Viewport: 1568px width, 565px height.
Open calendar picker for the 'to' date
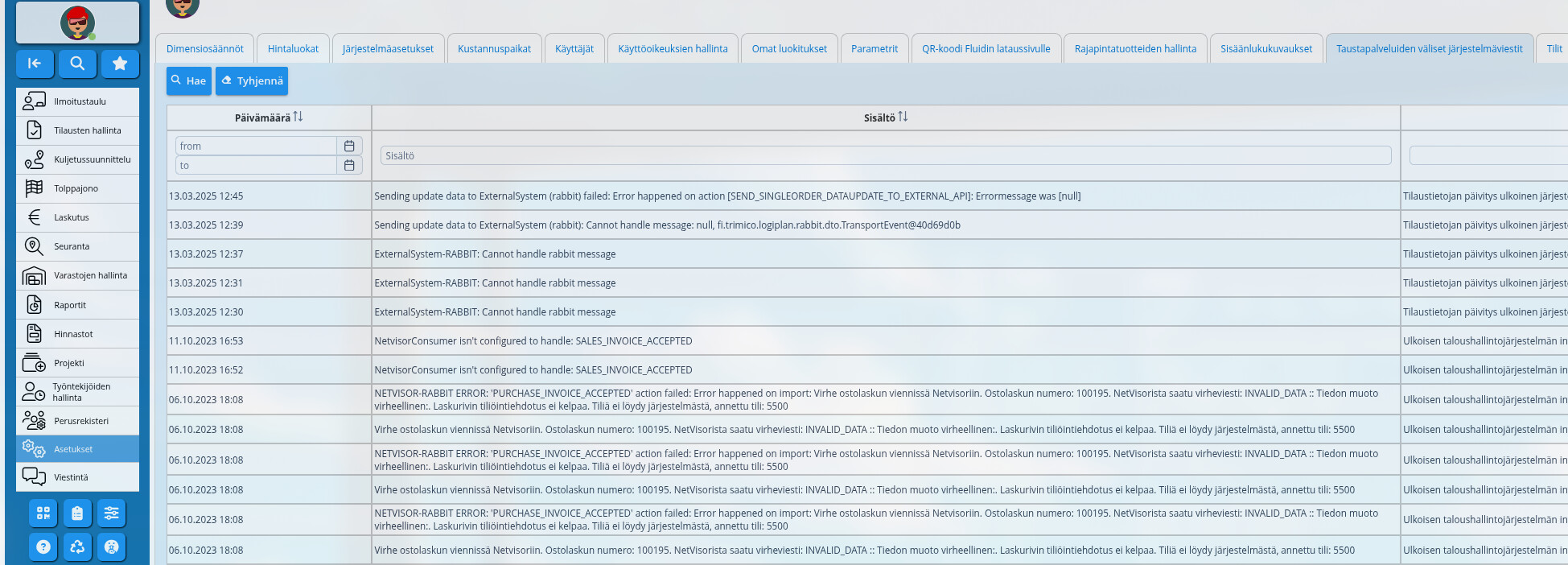coord(349,165)
